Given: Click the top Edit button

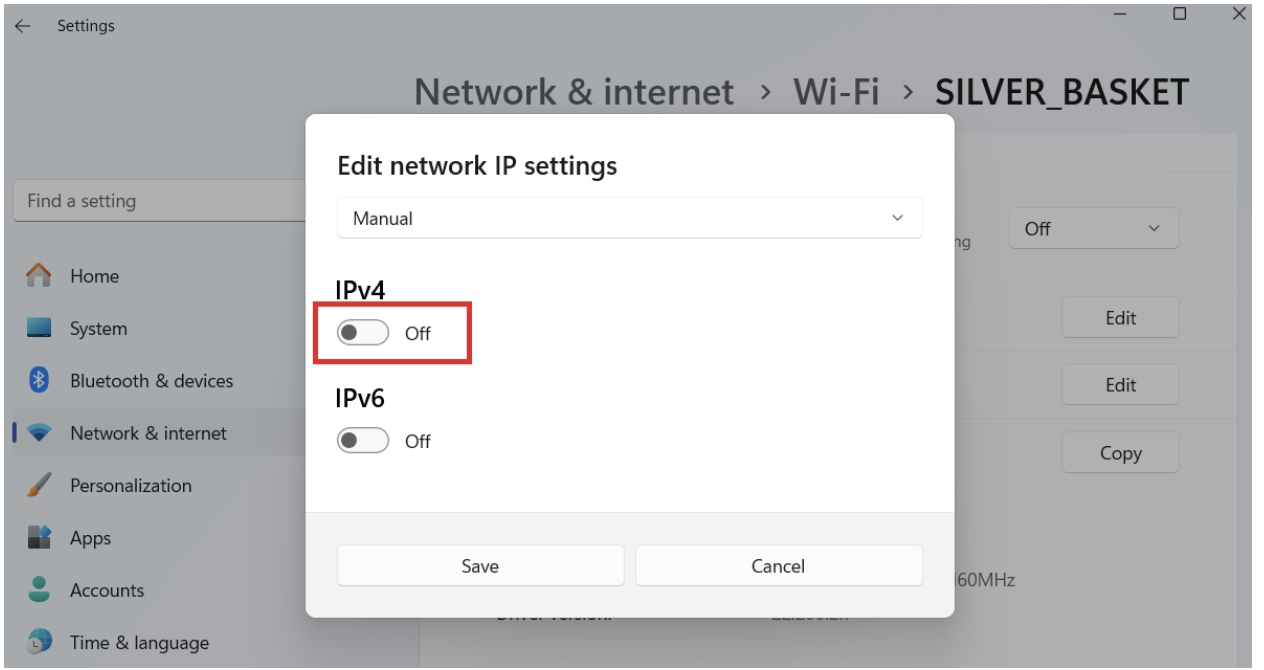Looking at the screenshot, I should tap(1120, 317).
